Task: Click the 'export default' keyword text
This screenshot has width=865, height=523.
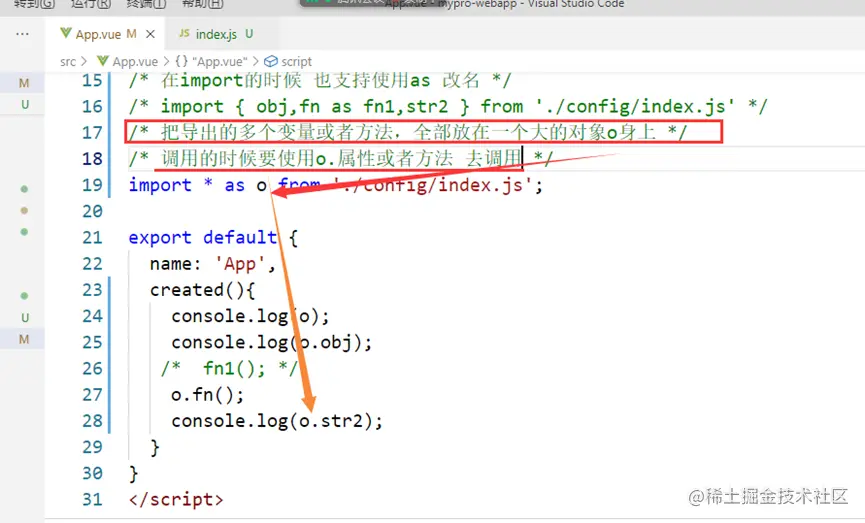Action: click(x=203, y=238)
